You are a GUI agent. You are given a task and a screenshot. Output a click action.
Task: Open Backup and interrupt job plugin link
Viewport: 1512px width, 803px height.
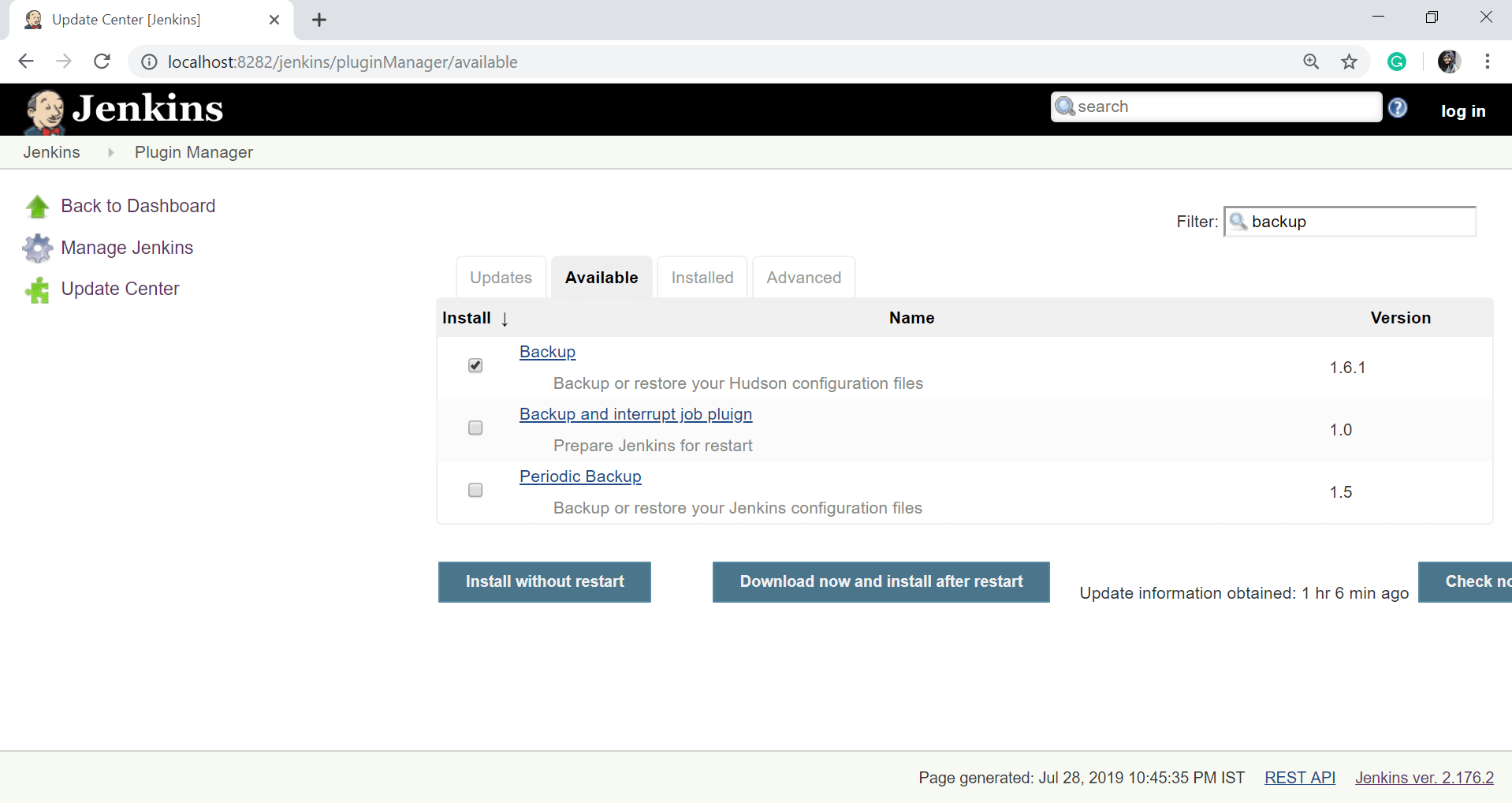[x=635, y=414]
